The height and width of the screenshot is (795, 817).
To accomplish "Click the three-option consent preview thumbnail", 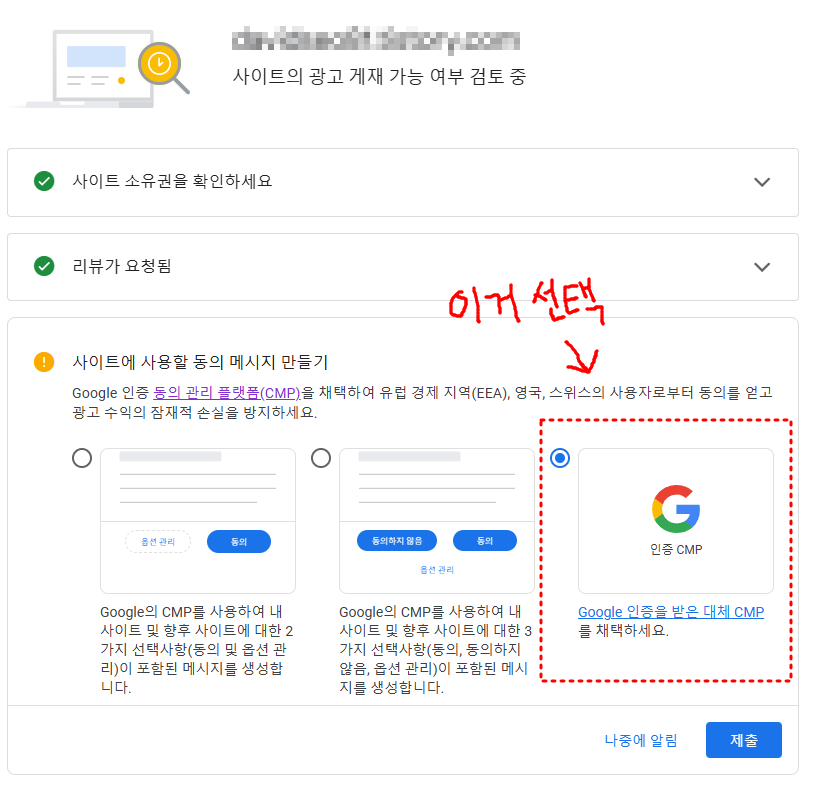I will pyautogui.click(x=437, y=521).
